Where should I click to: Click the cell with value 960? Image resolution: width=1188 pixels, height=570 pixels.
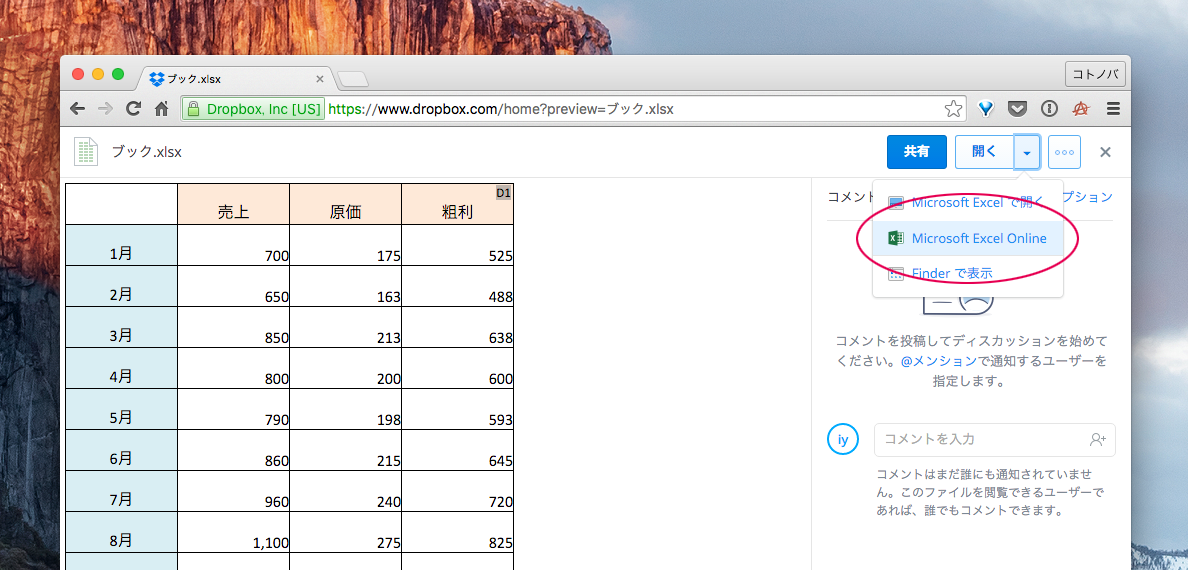coord(233,490)
